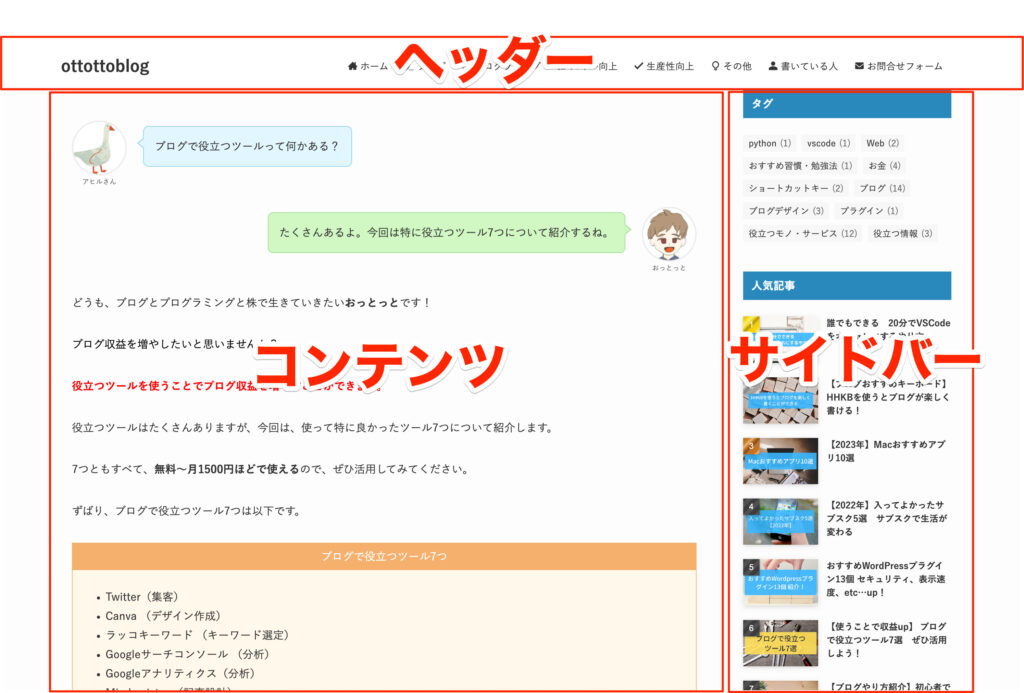Image resolution: width=1024 pixels, height=693 pixels.
Task: Select the ブログ (14) tag
Action: (882, 188)
